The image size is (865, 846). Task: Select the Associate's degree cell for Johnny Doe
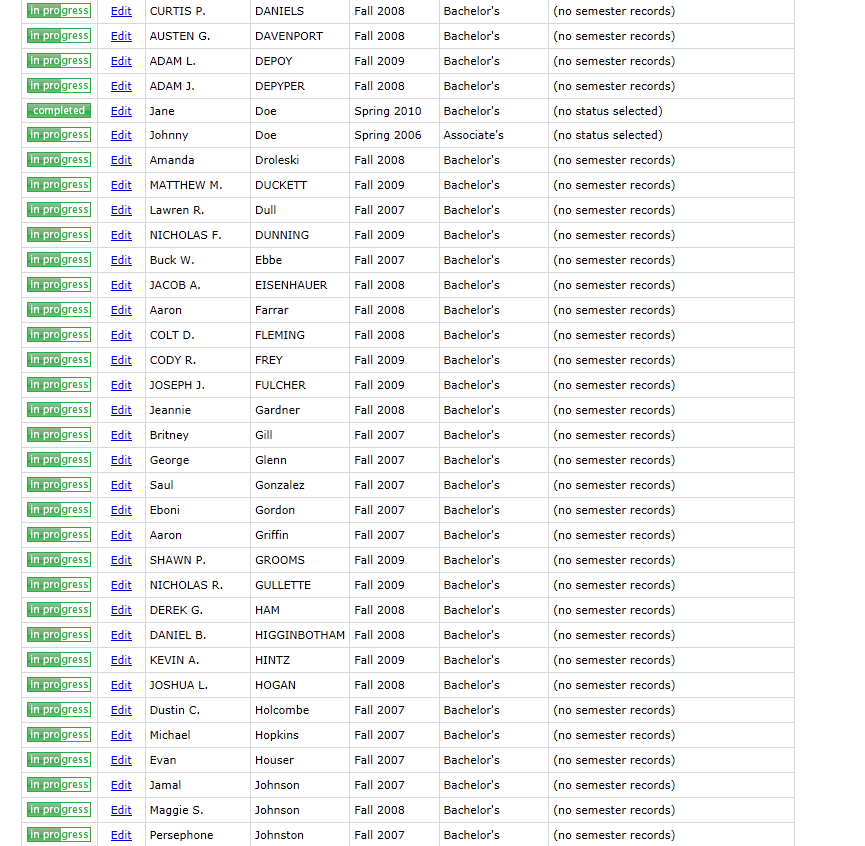point(474,135)
